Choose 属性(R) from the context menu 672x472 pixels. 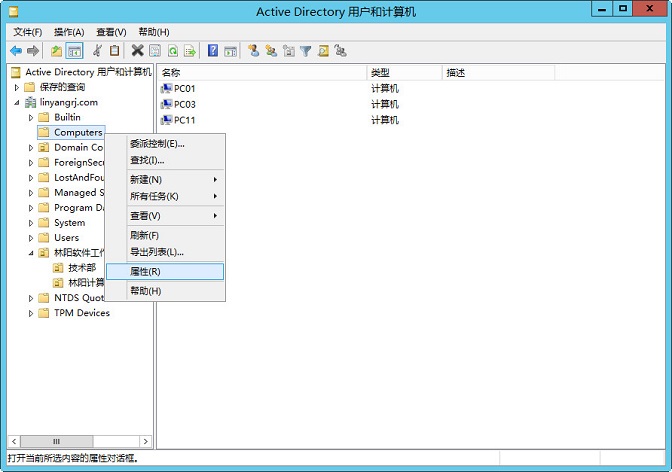pos(165,271)
